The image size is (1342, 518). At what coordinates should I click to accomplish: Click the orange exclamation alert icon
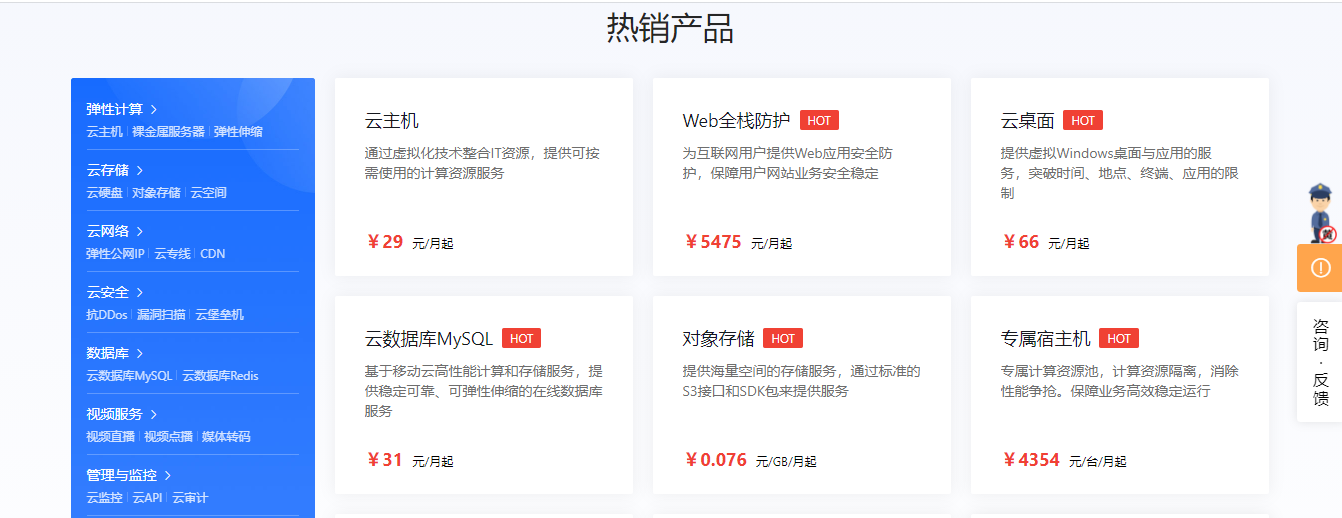(x=1320, y=267)
